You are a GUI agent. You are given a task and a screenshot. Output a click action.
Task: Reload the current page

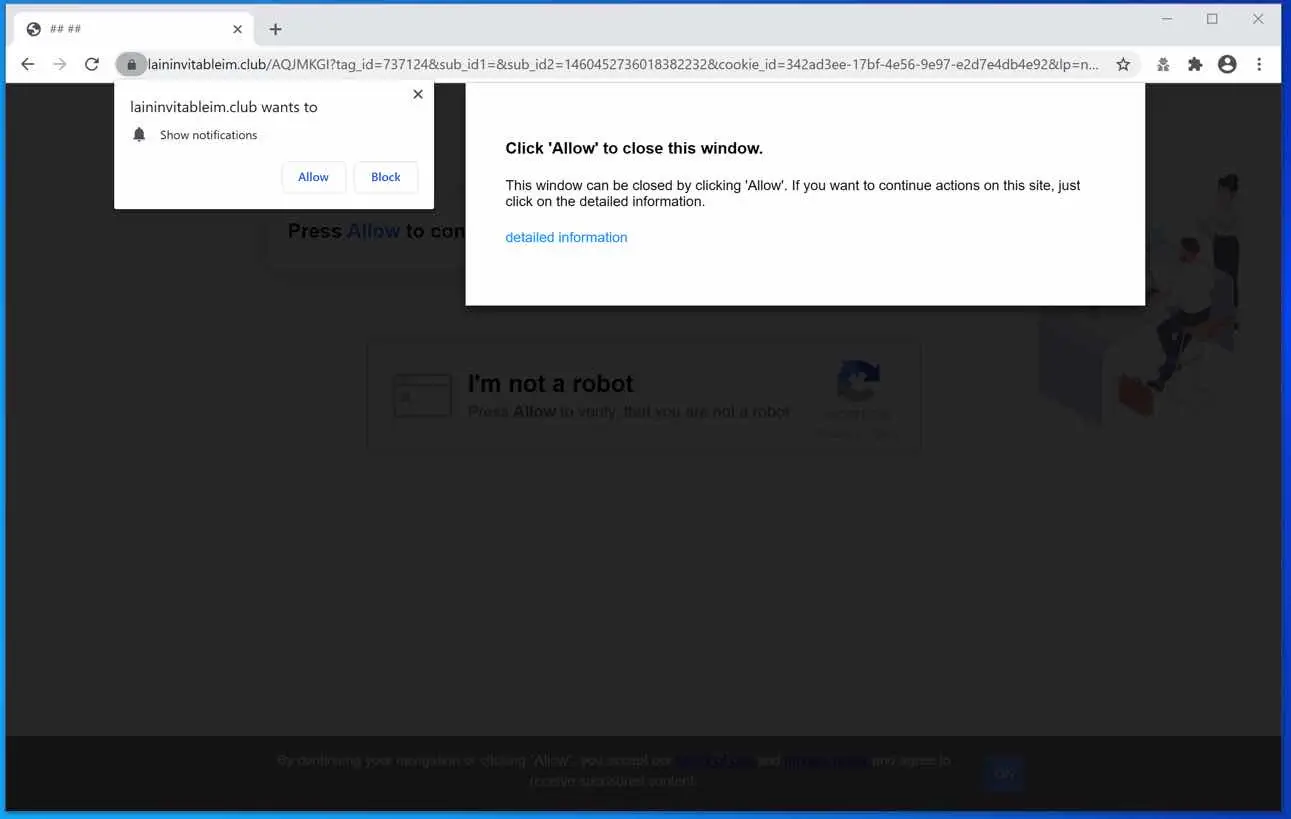pyautogui.click(x=92, y=64)
